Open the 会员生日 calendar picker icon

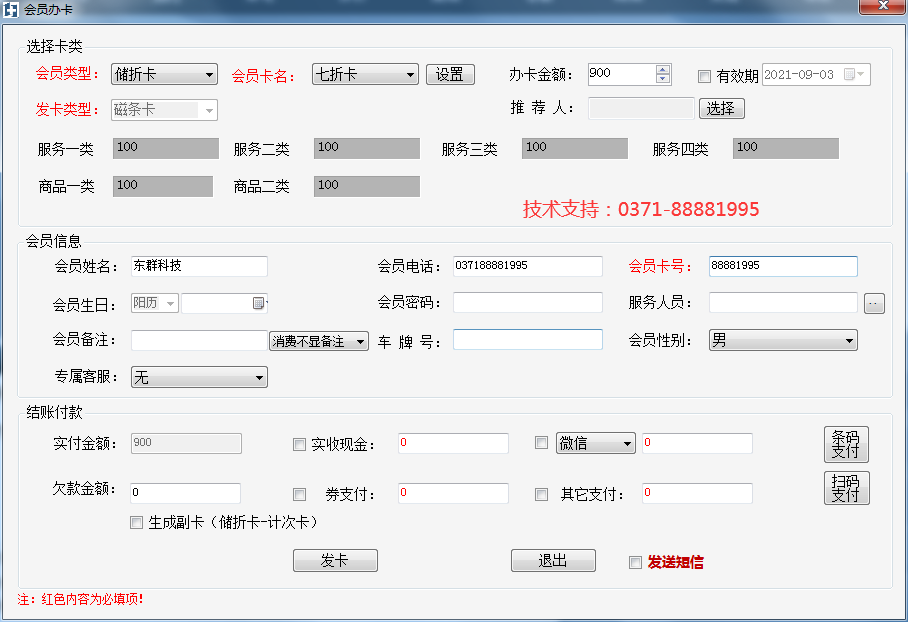[x=259, y=303]
